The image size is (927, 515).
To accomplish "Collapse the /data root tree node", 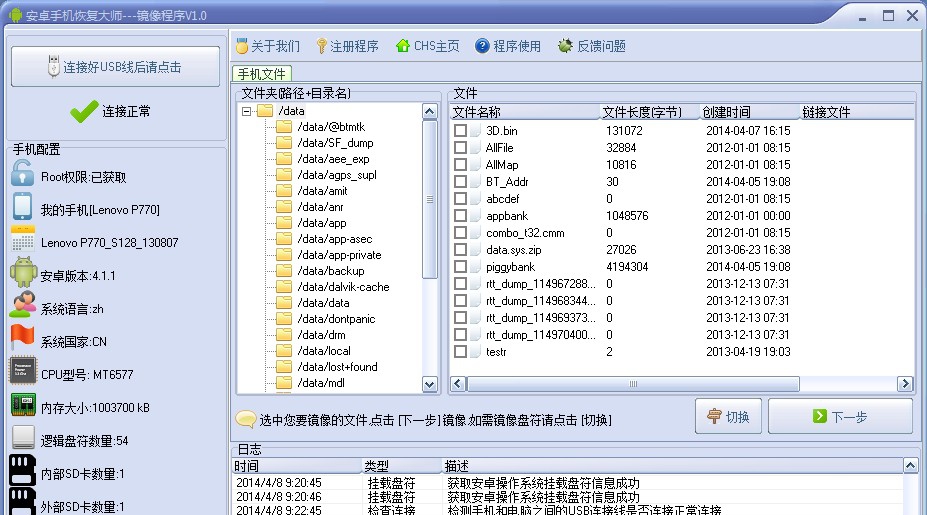I will (246, 111).
